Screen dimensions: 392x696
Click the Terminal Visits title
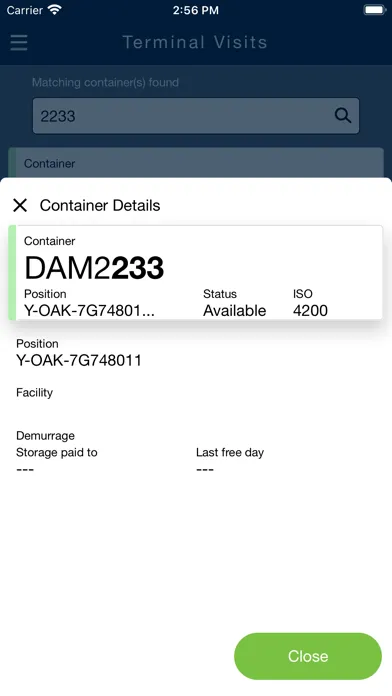click(x=195, y=42)
